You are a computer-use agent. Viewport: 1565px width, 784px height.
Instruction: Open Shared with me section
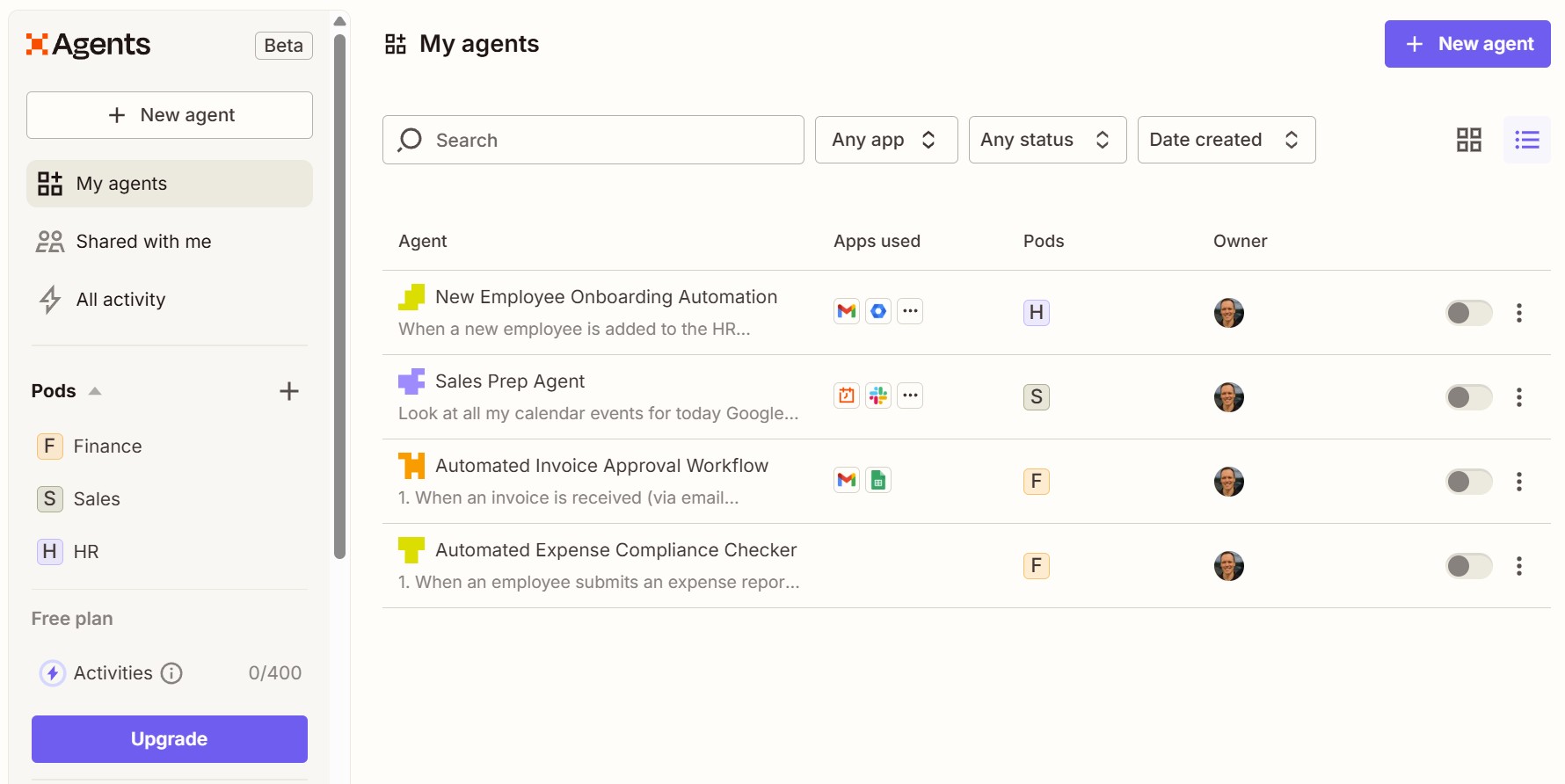[x=170, y=242]
